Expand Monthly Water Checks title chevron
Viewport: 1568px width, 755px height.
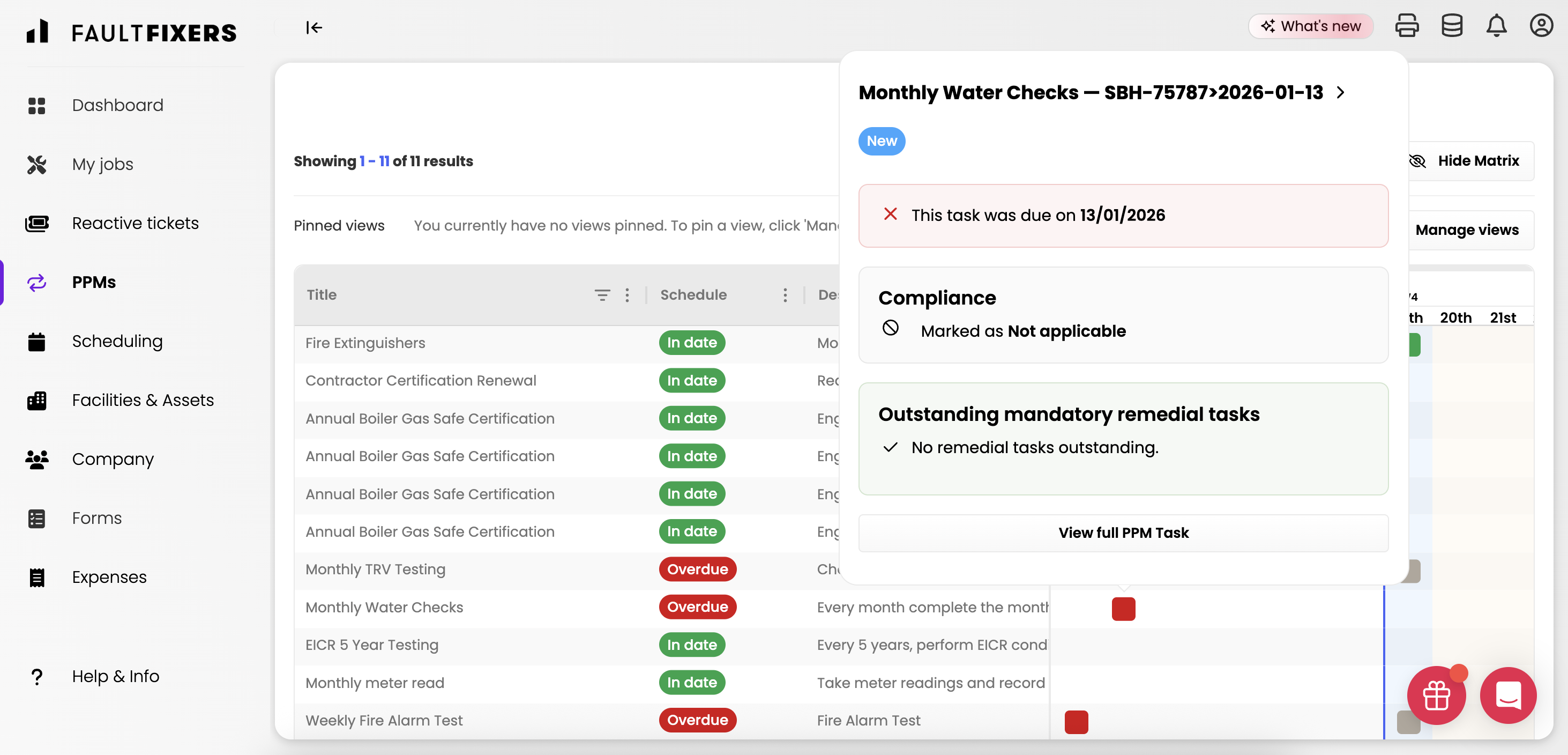[1340, 93]
